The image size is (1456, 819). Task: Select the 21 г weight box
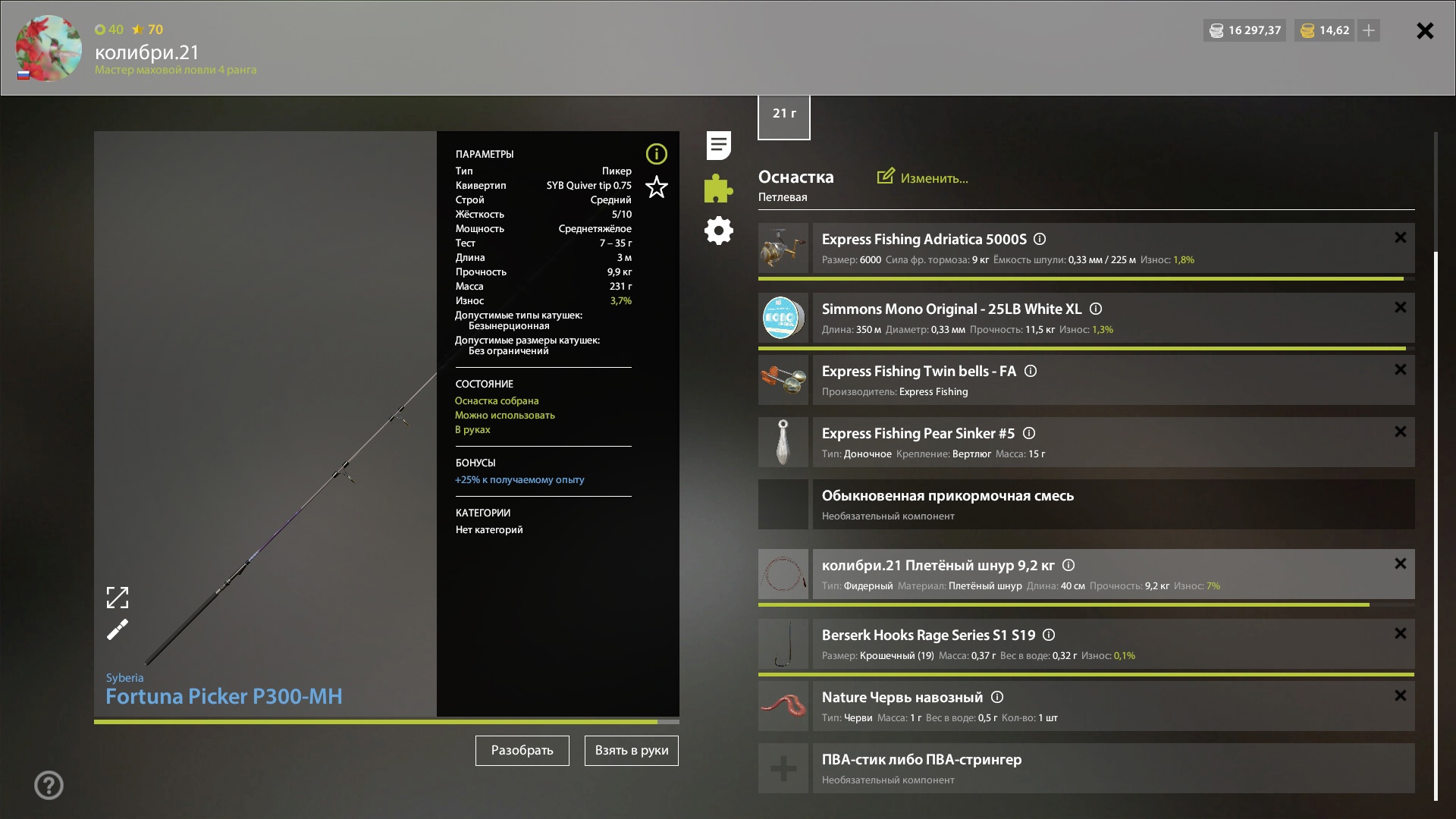point(784,116)
